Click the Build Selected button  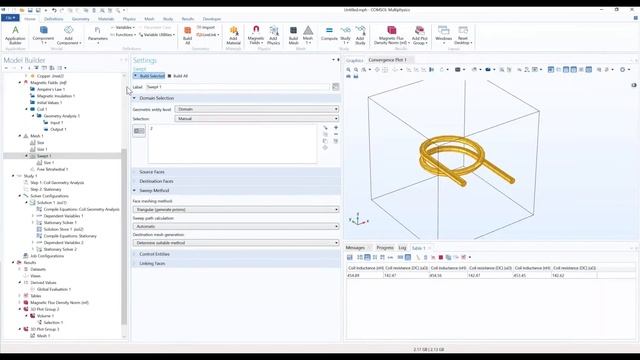(x=149, y=76)
